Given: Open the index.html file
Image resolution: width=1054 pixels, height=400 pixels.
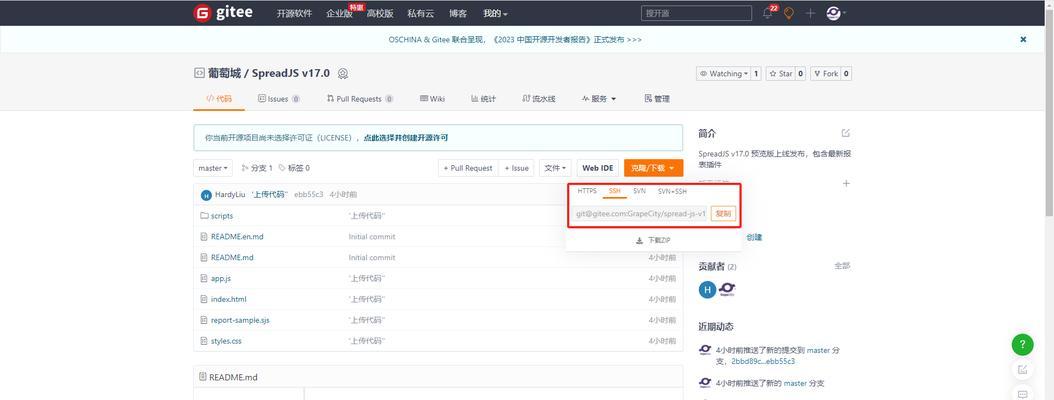Looking at the screenshot, I should tap(229, 299).
